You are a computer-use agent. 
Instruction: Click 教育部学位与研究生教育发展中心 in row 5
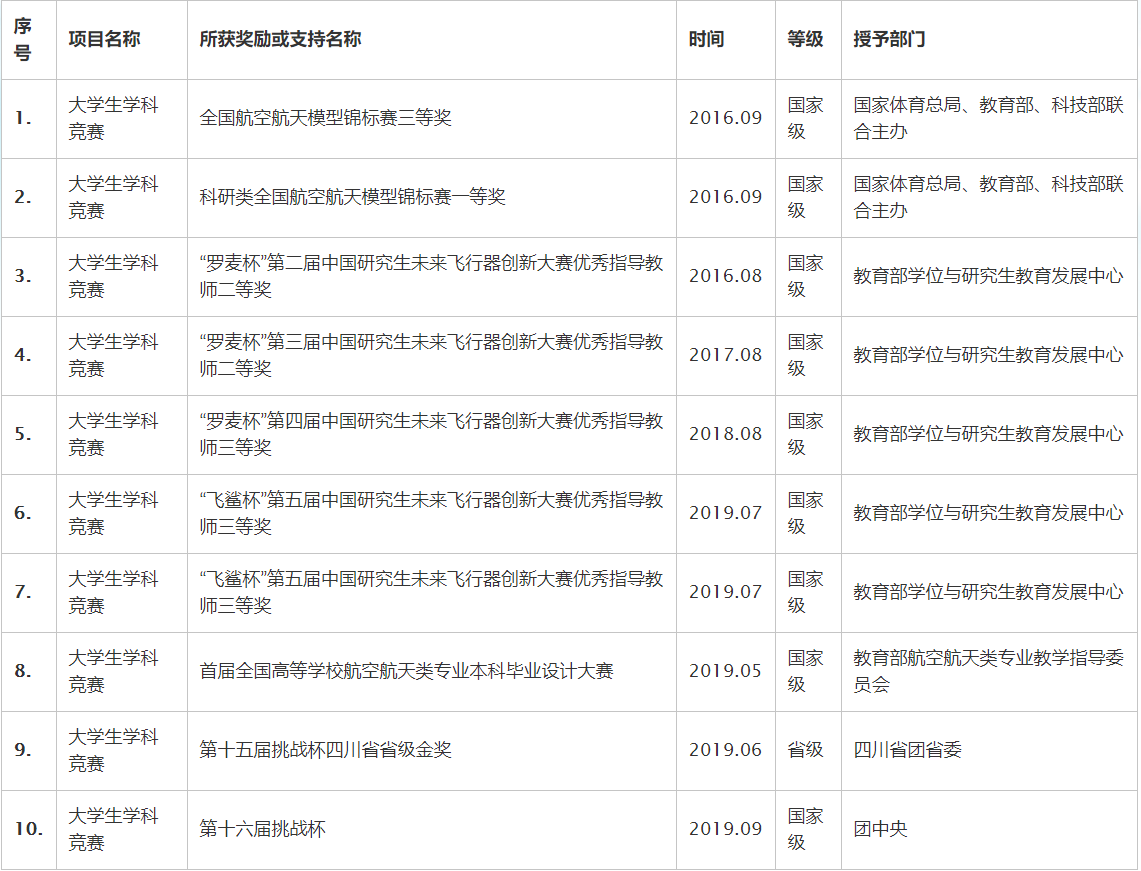[x=989, y=434]
